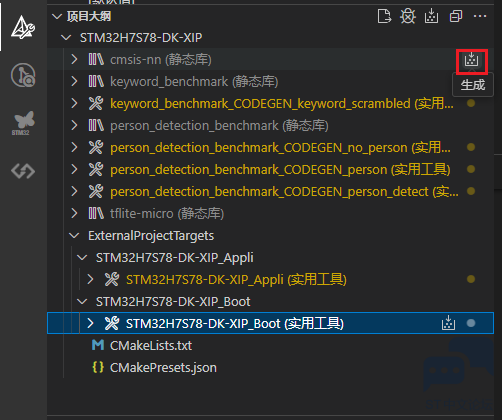Click the configure icon in the 项目大纲 header
502x420 pixels.
tap(384, 16)
